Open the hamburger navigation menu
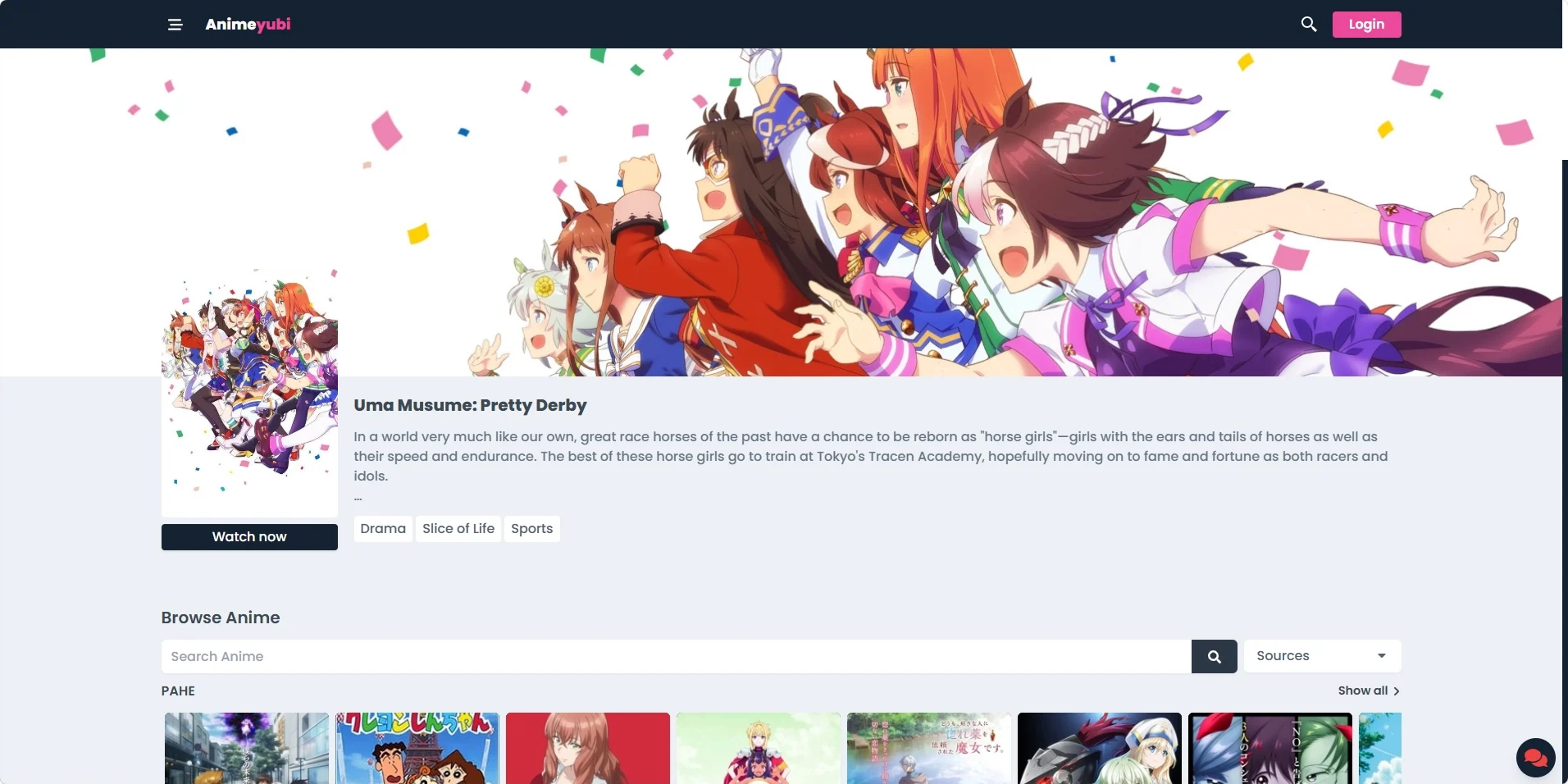 [175, 25]
